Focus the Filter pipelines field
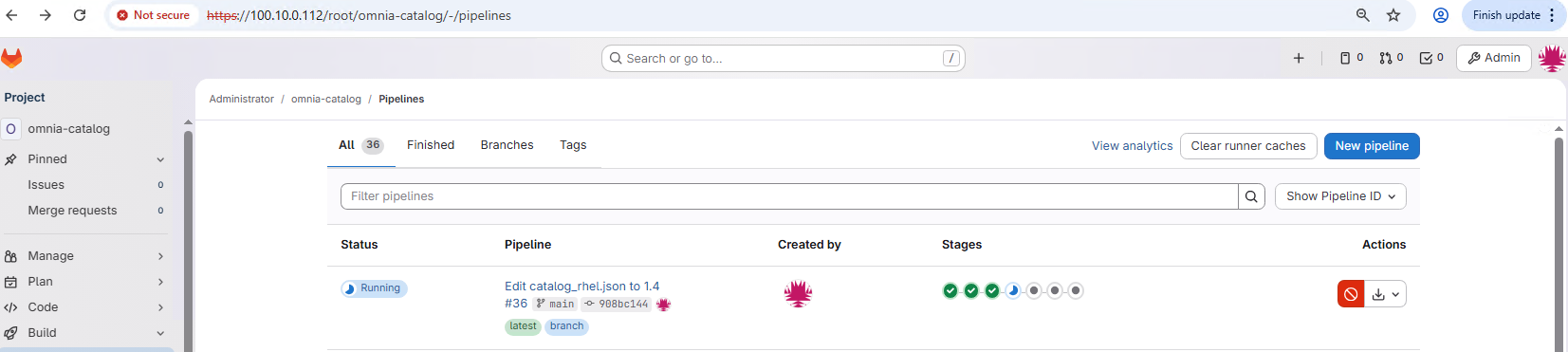 [x=789, y=196]
